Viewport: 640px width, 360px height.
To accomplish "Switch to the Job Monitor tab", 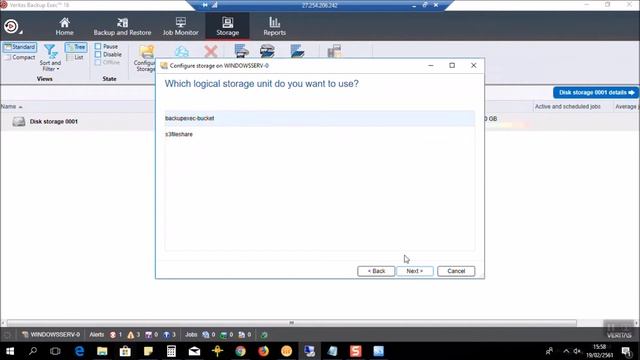I will click(180, 27).
